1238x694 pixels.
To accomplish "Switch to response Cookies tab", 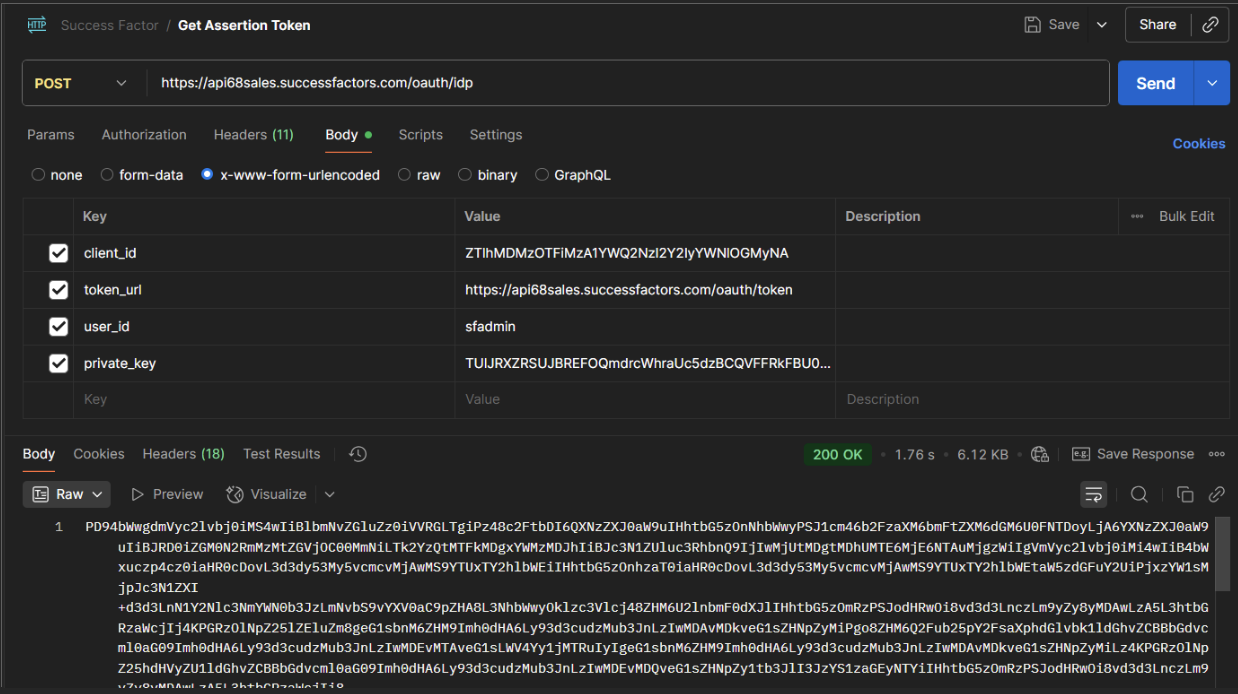I will (99, 454).
